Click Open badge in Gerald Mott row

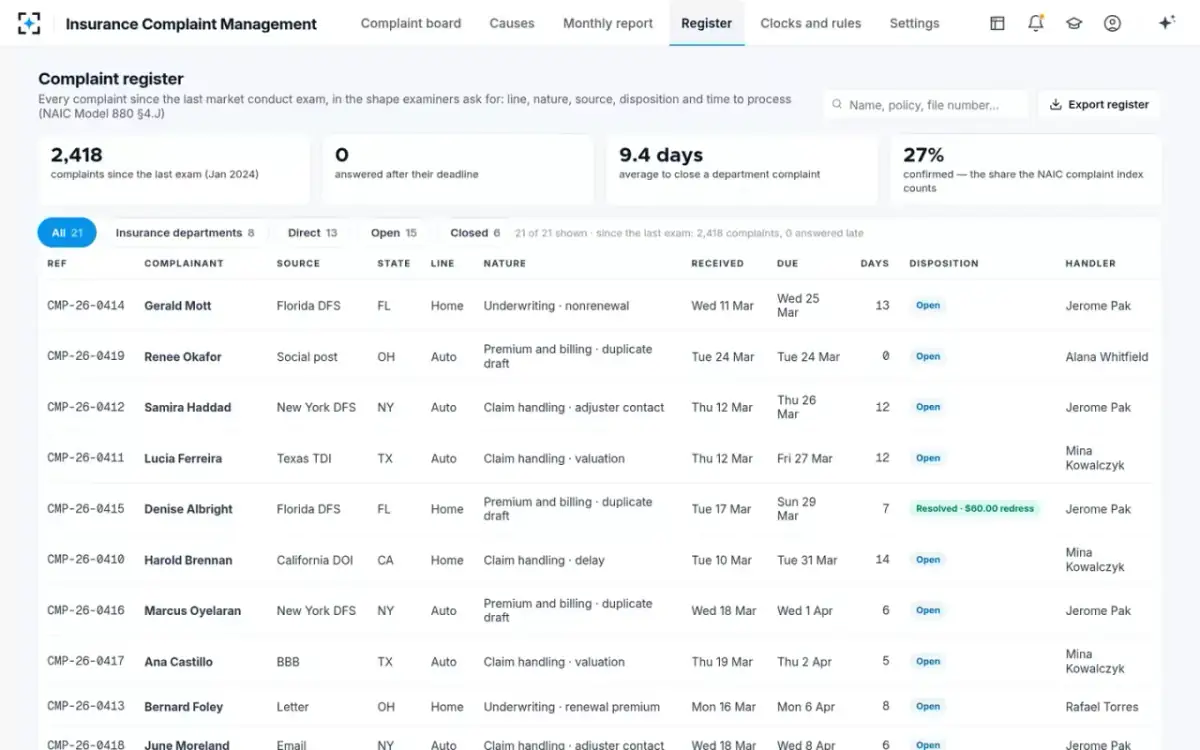tap(928, 306)
